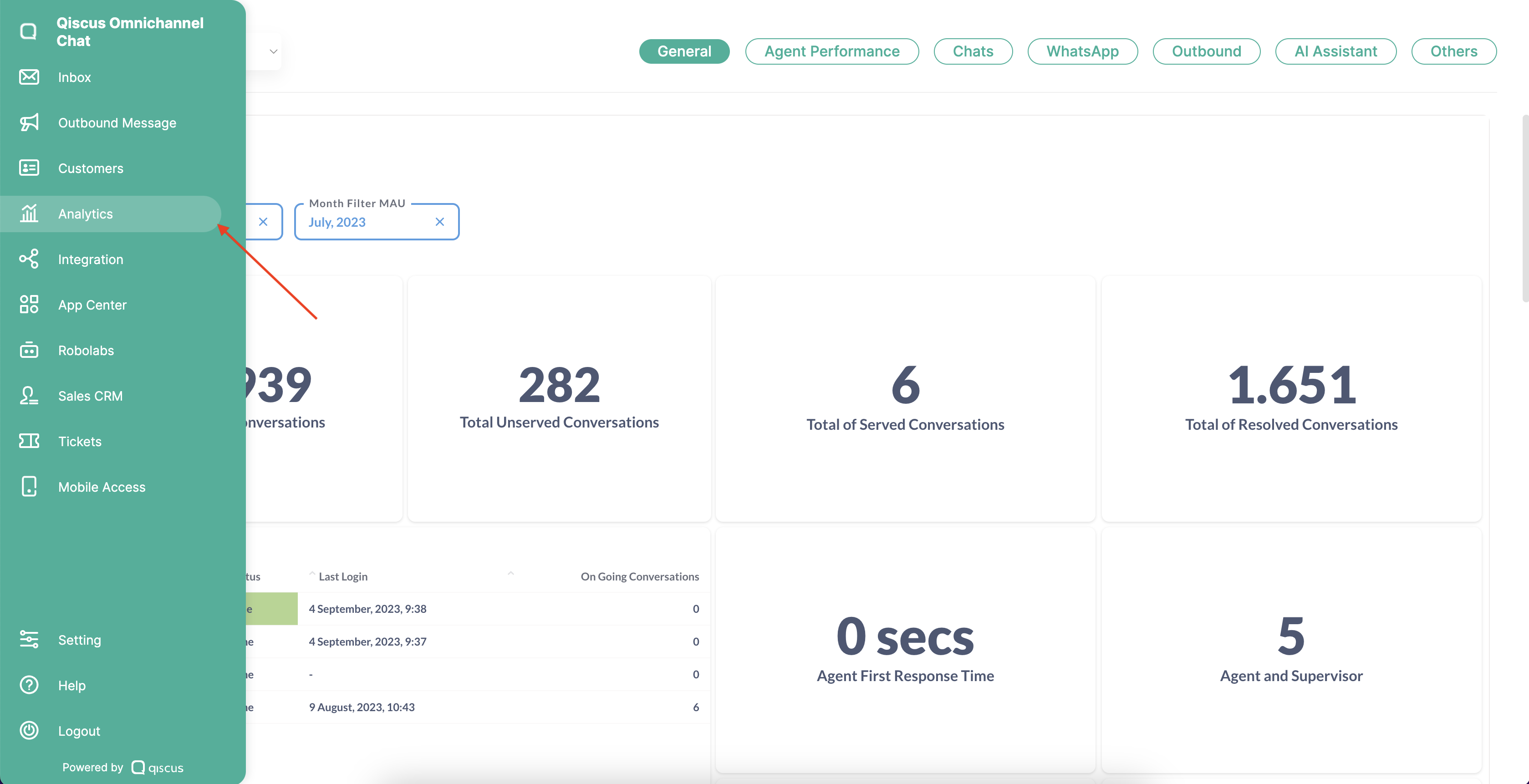Click the Robolabs robot icon
1529x784 pixels.
click(29, 350)
